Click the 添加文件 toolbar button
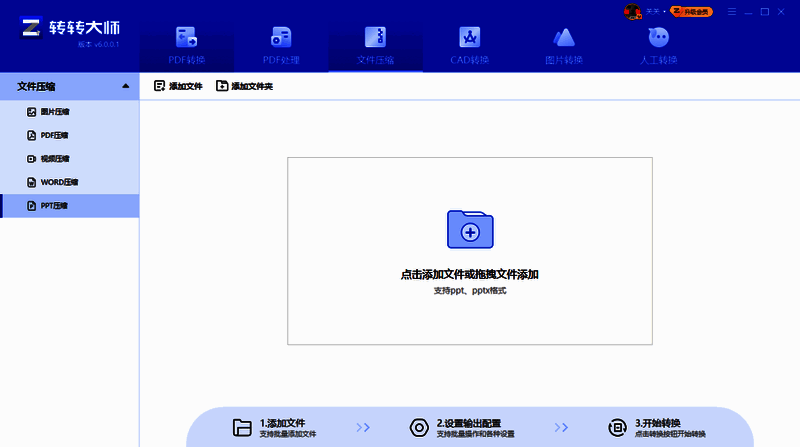800x447 pixels. tap(178, 87)
